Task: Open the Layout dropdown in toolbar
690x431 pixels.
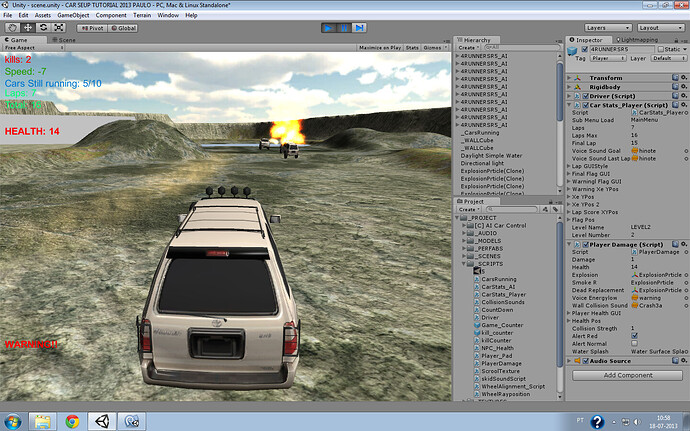Action: click(661, 28)
